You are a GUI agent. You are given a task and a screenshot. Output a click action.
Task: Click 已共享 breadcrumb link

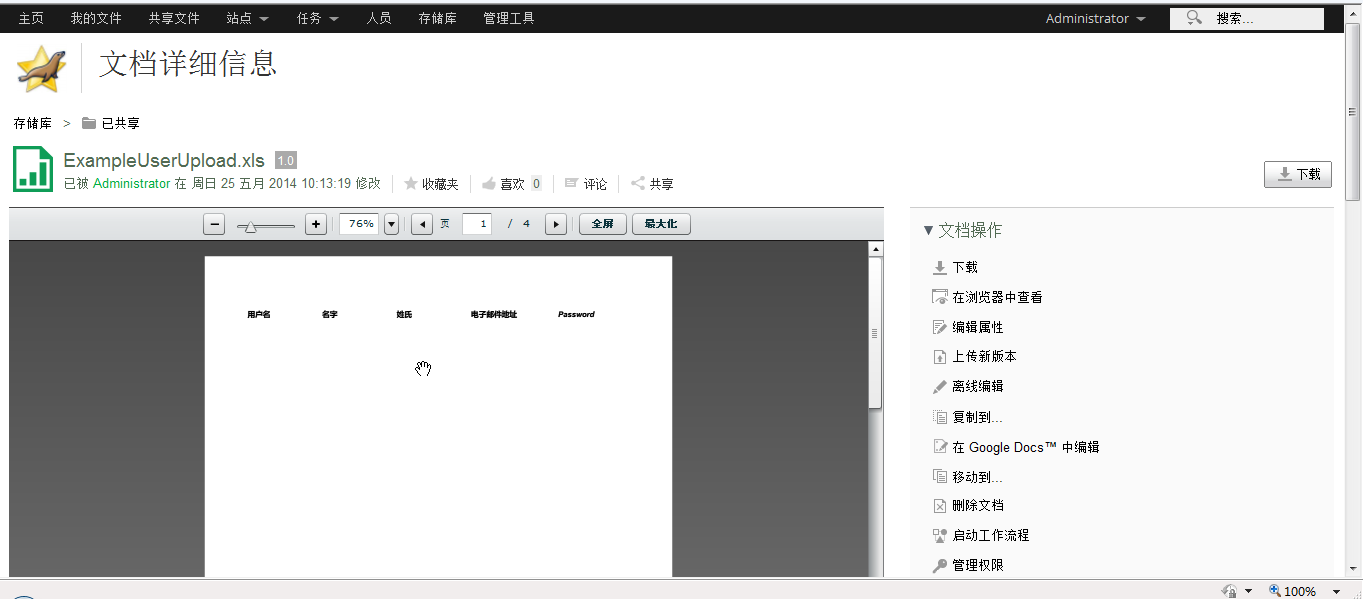coord(121,123)
